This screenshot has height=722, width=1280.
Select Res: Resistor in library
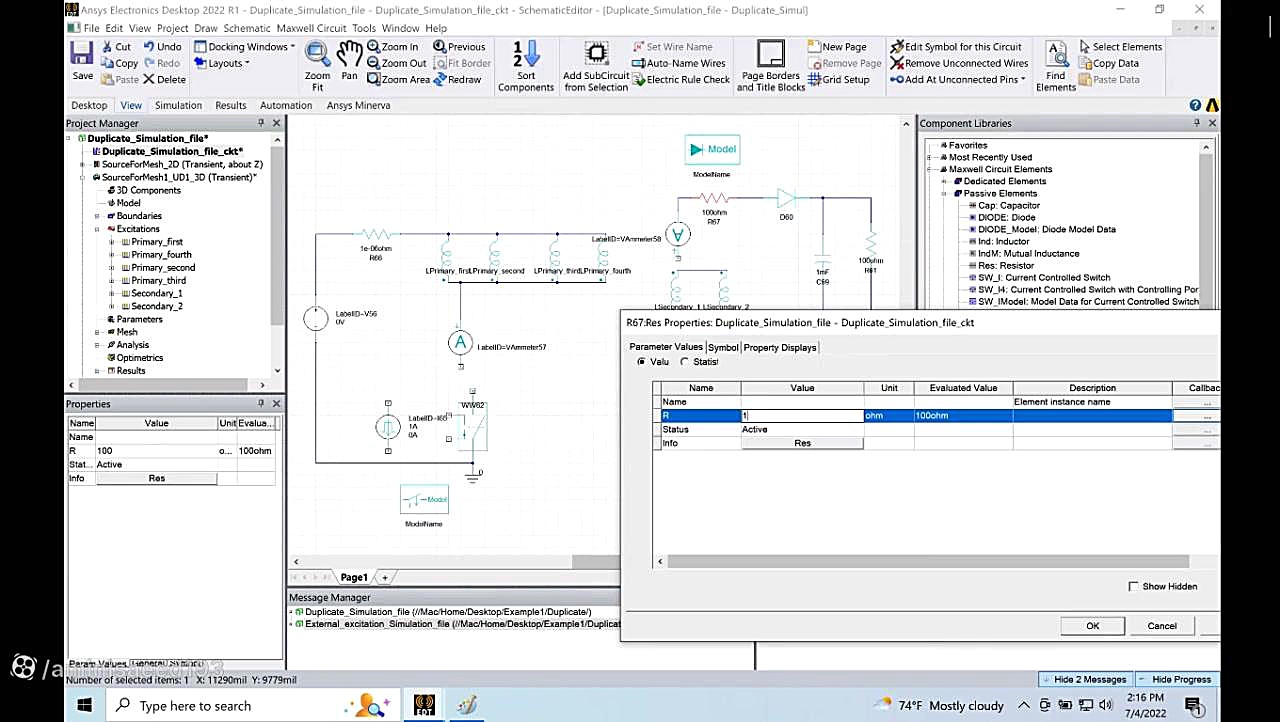pyautogui.click(x=1006, y=265)
